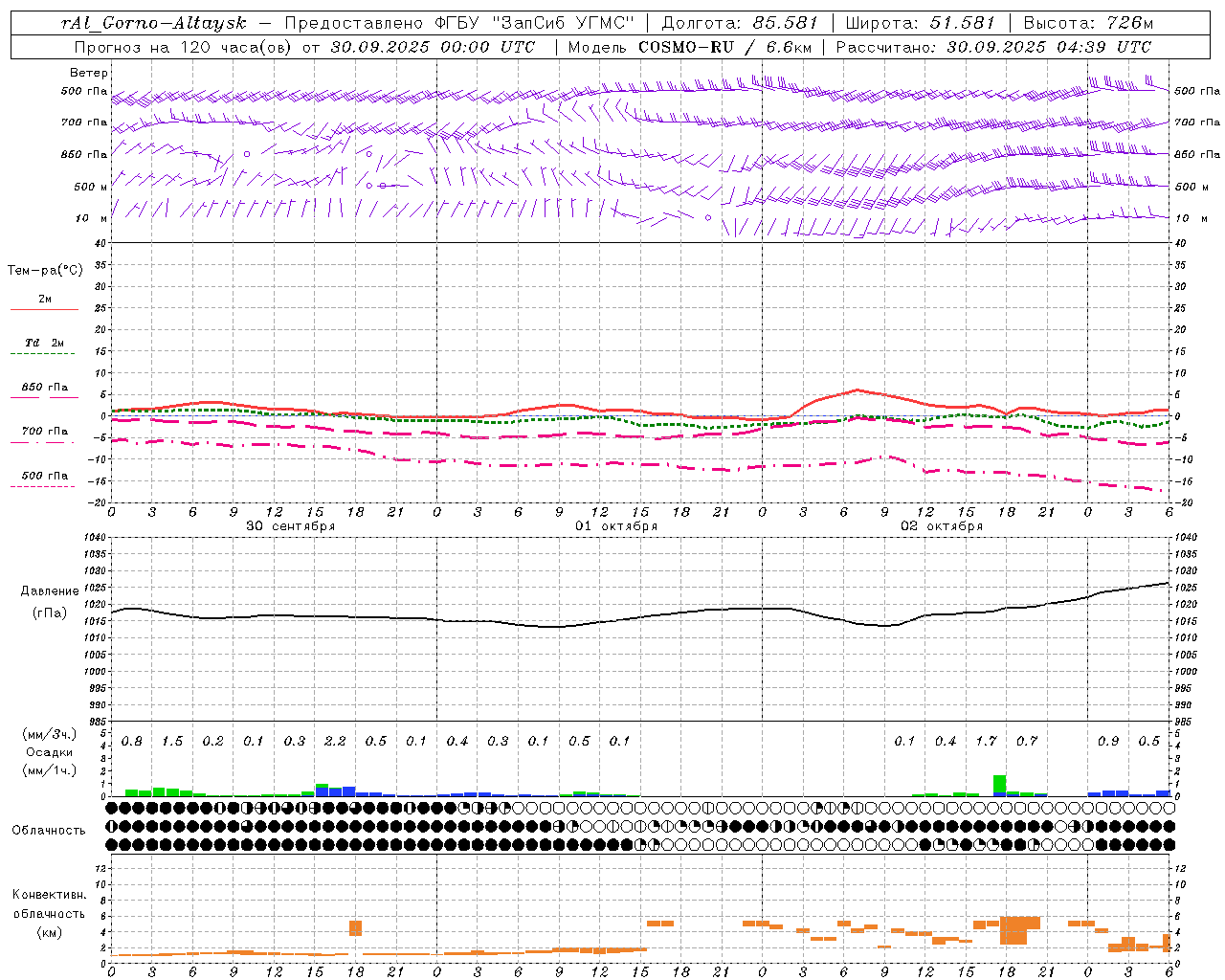Click the 'Прогноз на 120 часа(ов)' forecast text
The width and height of the screenshot is (1225, 980).
pyautogui.click(x=182, y=47)
